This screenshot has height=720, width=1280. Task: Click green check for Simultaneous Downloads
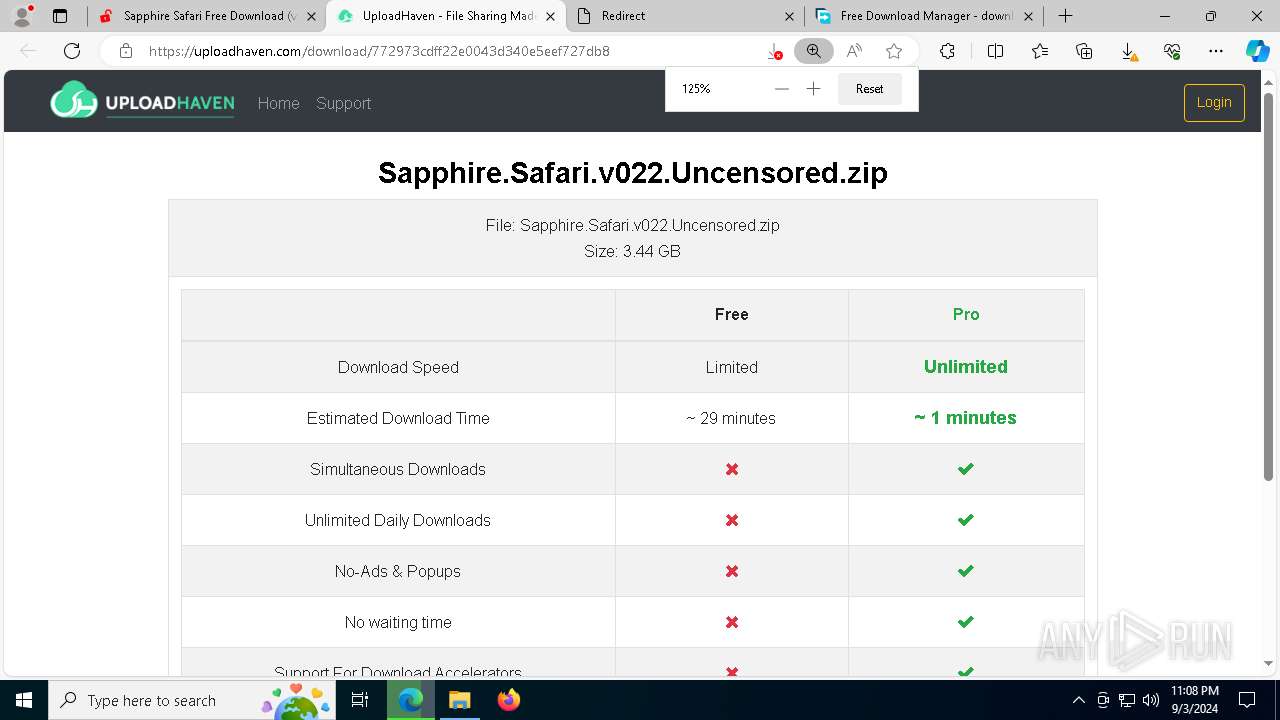[x=965, y=469]
